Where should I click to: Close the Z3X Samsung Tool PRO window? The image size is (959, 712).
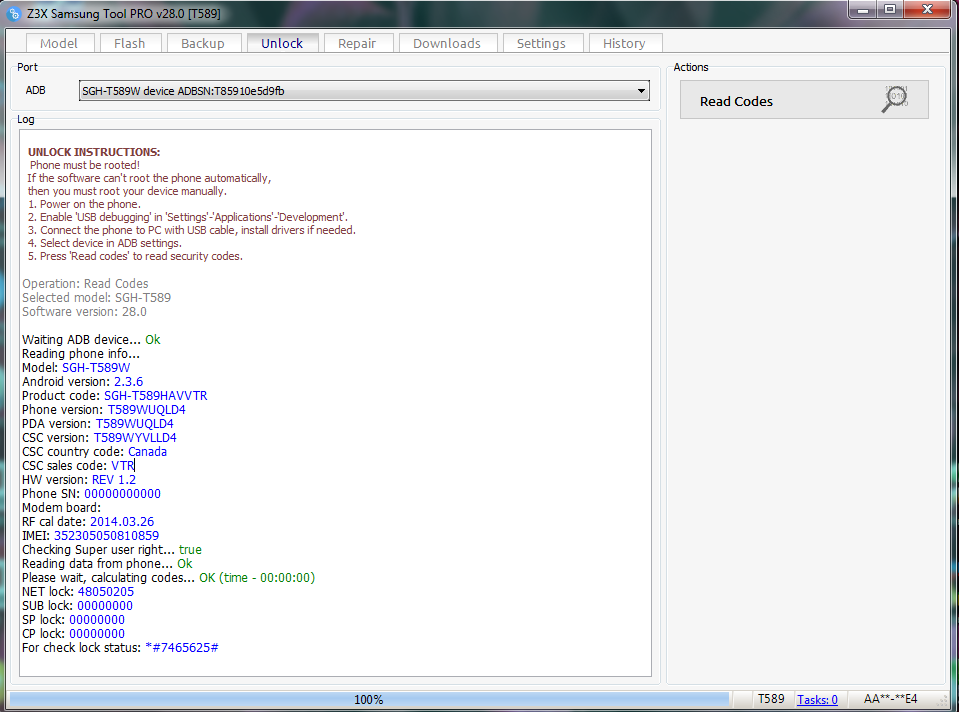pyautogui.click(x=926, y=9)
